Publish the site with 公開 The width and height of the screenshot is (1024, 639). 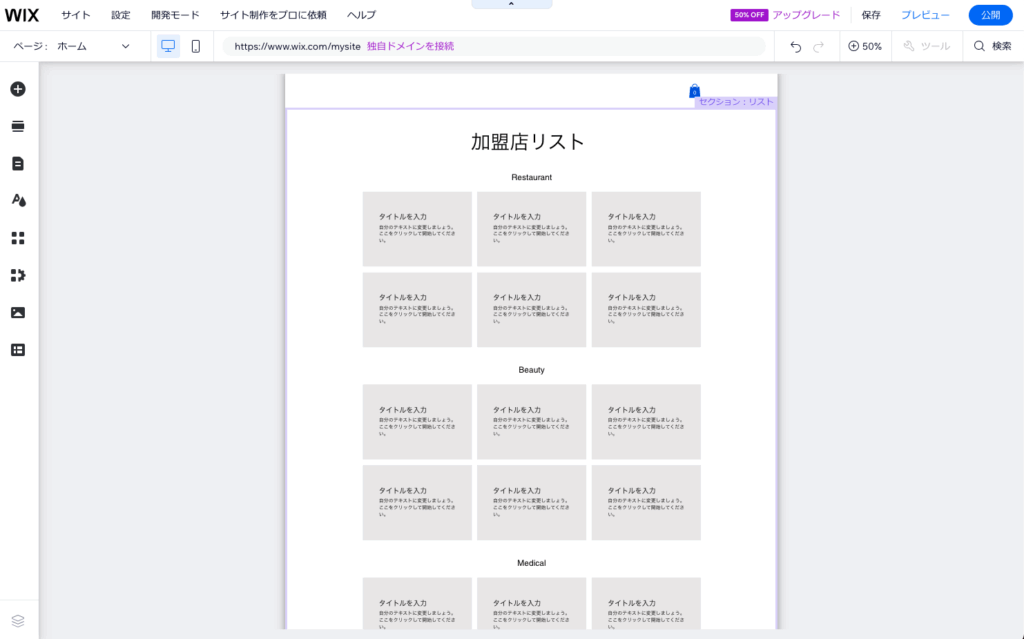coord(990,15)
